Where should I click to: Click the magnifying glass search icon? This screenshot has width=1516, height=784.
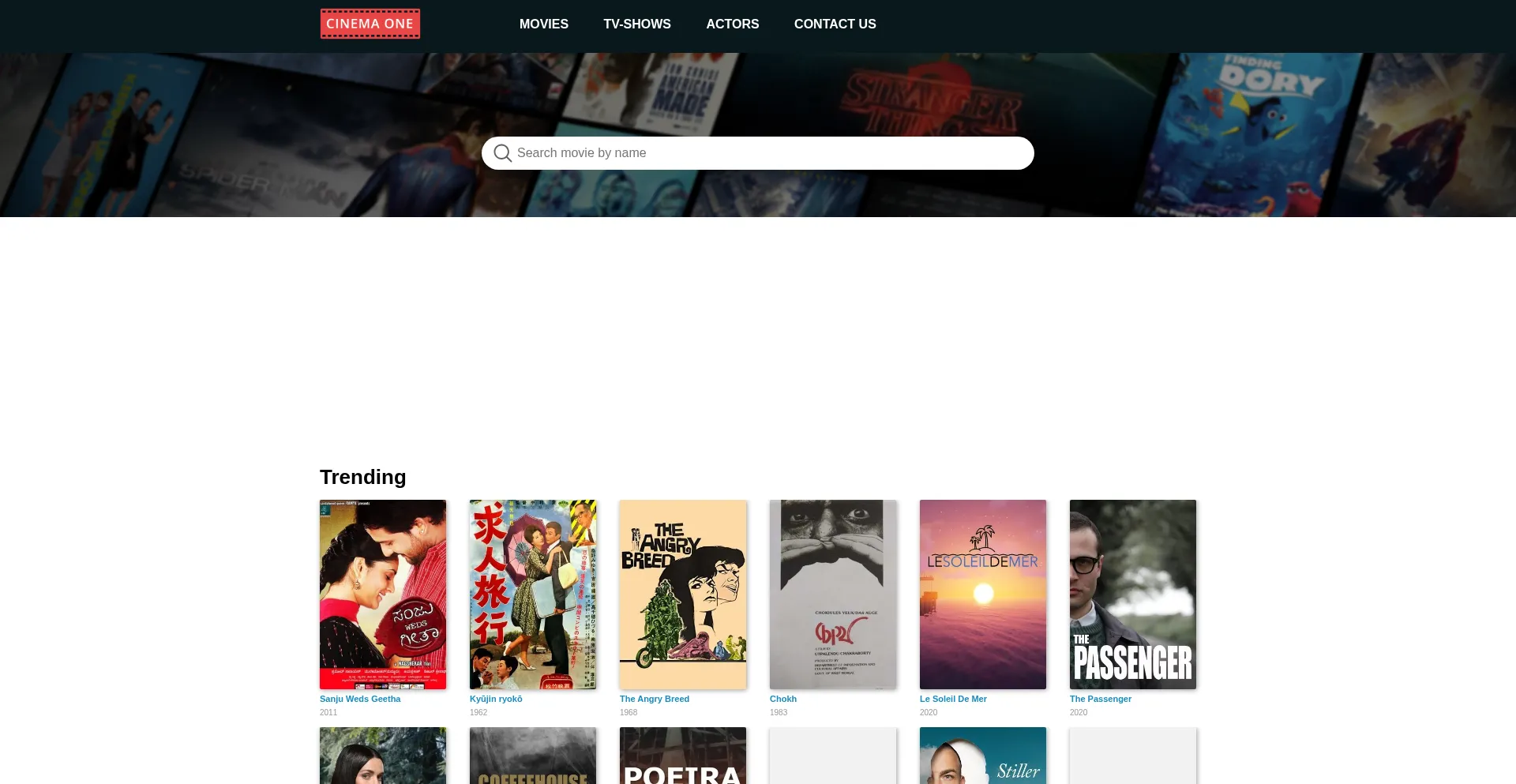coord(502,153)
